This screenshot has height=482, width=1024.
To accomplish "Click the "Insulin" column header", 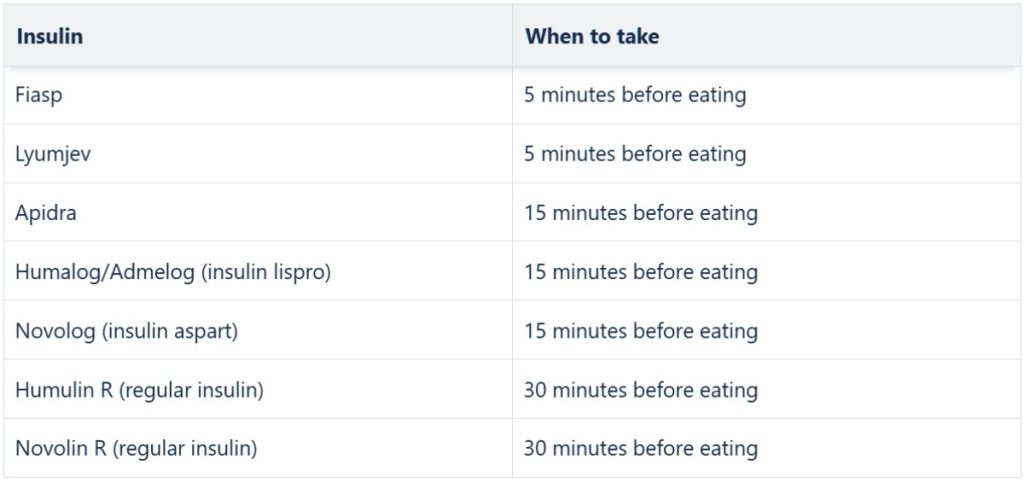I will (50, 37).
